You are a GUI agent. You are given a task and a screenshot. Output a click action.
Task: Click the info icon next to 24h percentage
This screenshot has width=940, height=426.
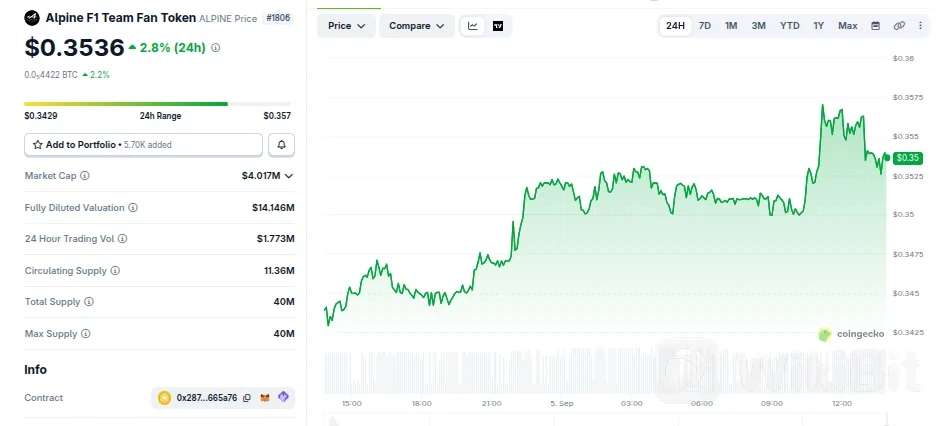pyautogui.click(x=216, y=47)
